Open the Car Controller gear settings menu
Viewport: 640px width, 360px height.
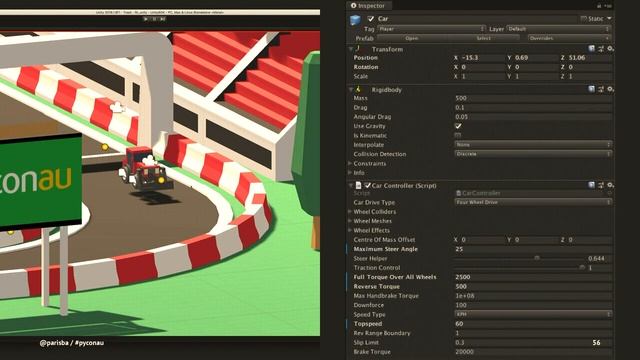[x=610, y=185]
